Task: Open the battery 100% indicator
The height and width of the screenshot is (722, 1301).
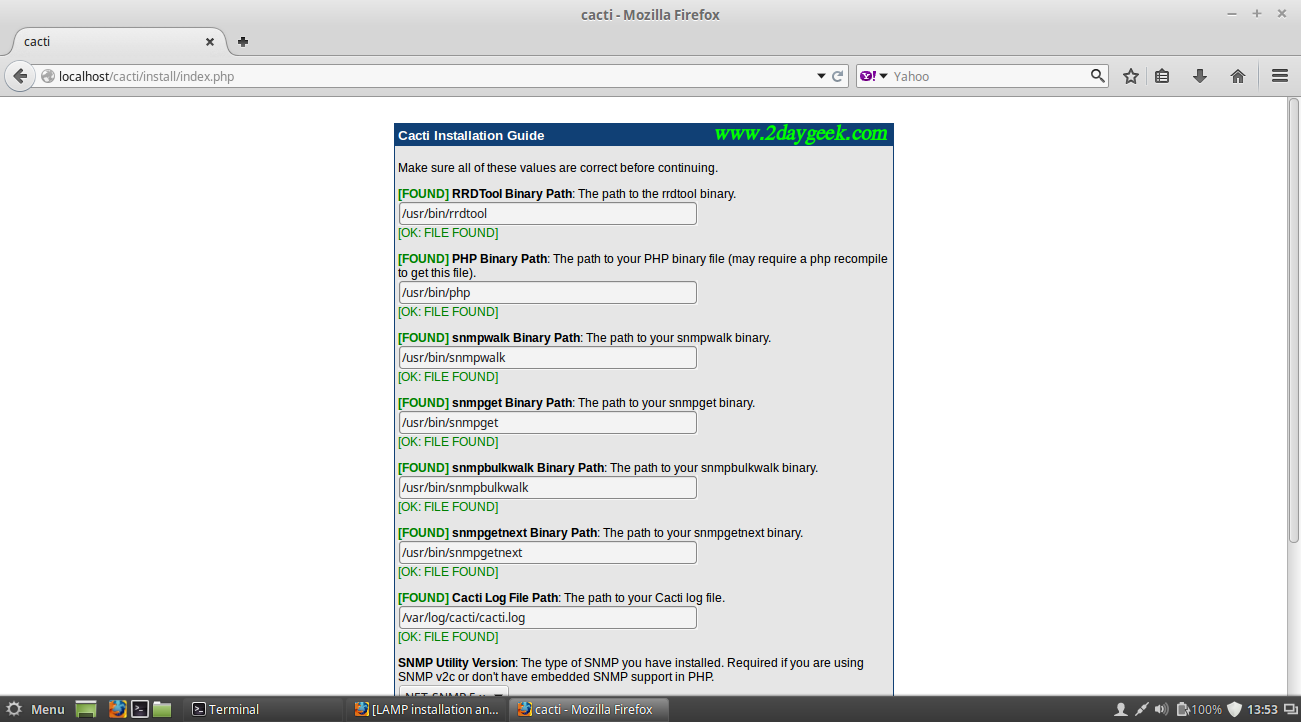Action: [1199, 709]
